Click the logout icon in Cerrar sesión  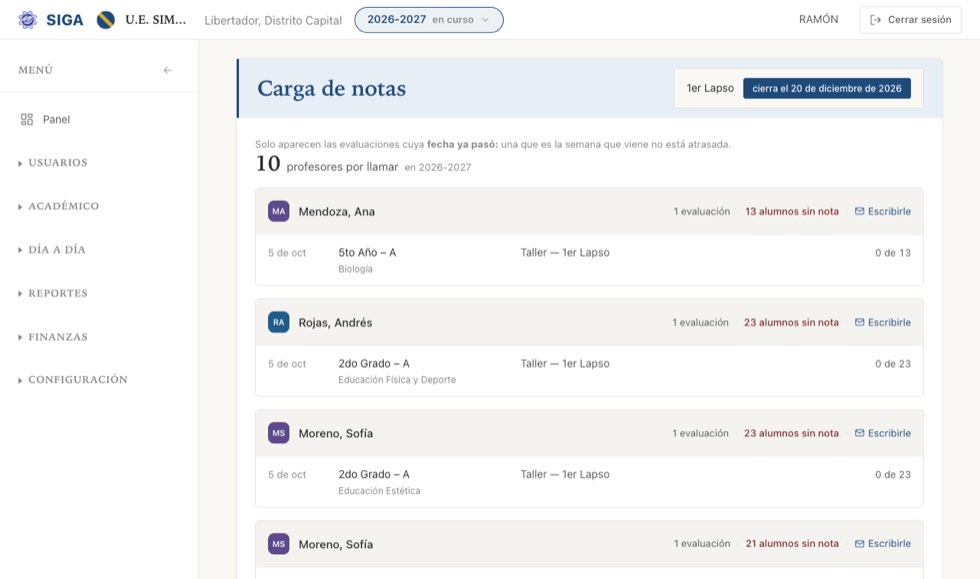(876, 20)
